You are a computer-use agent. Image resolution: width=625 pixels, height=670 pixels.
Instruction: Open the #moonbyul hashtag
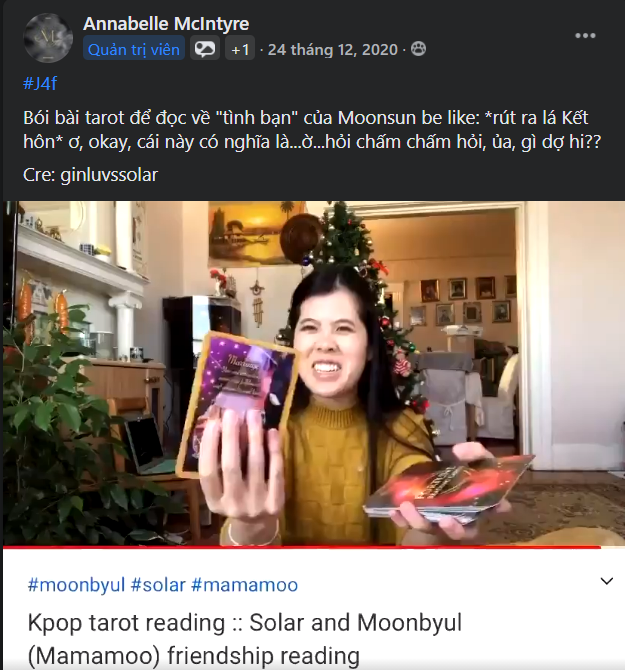pyautogui.click(x=76, y=585)
